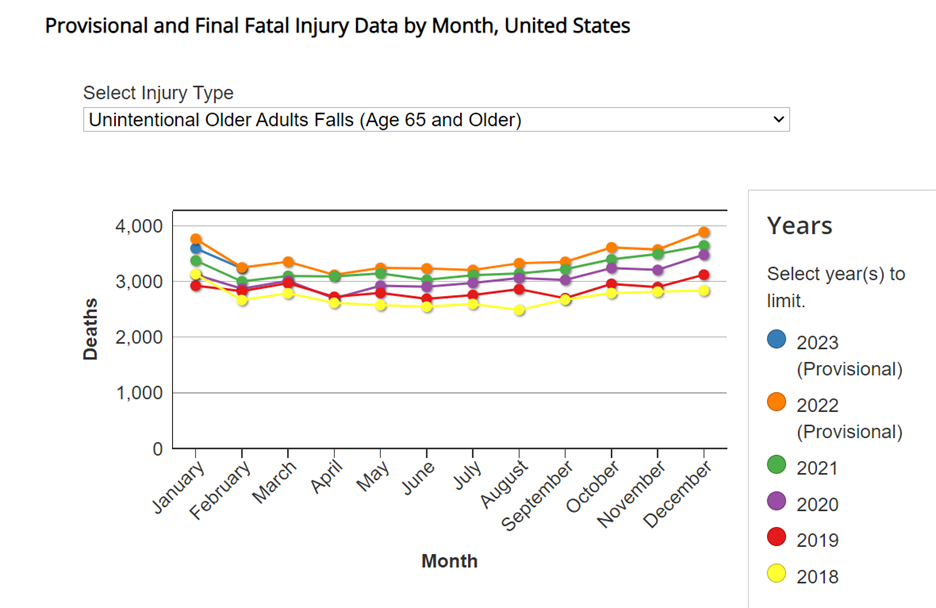Click the dropdown chevron arrow

(779, 120)
